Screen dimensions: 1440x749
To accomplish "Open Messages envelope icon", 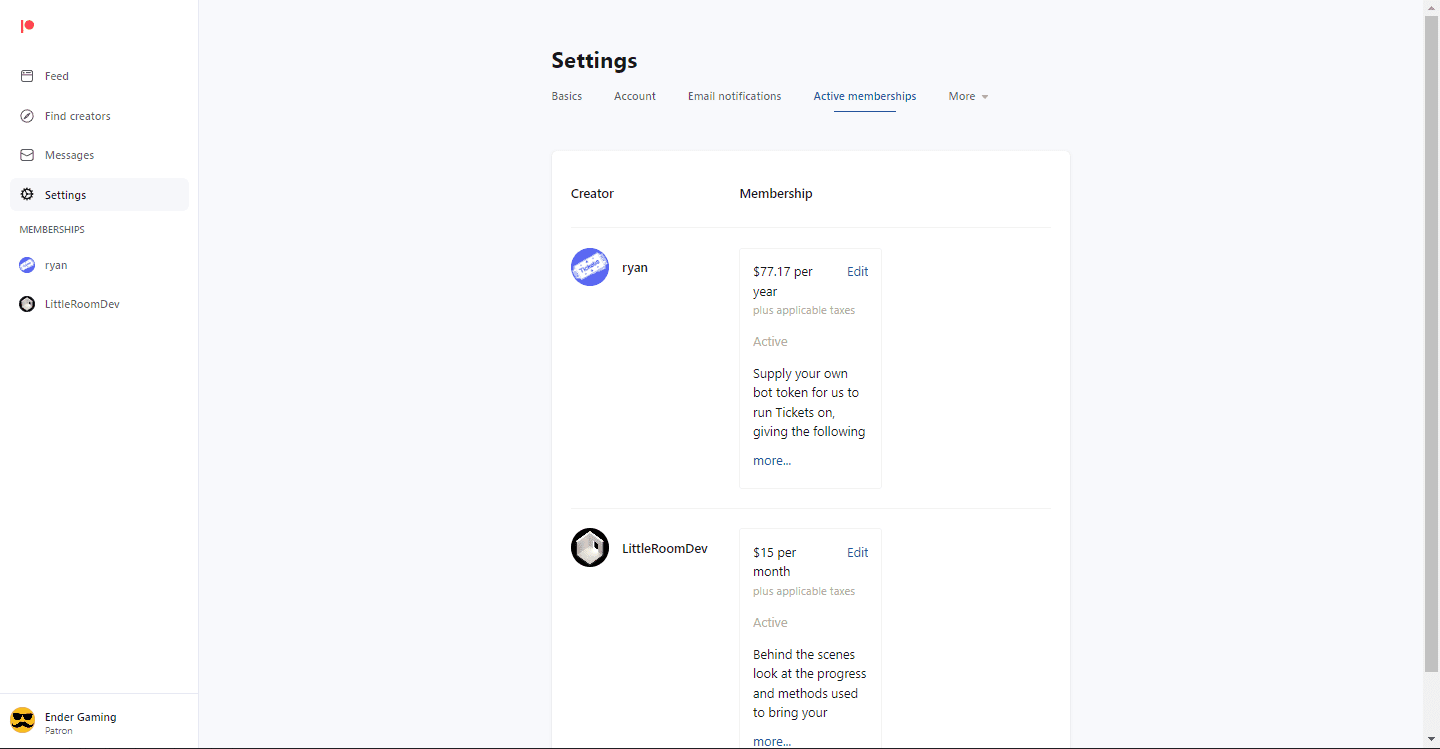I will [x=27, y=155].
